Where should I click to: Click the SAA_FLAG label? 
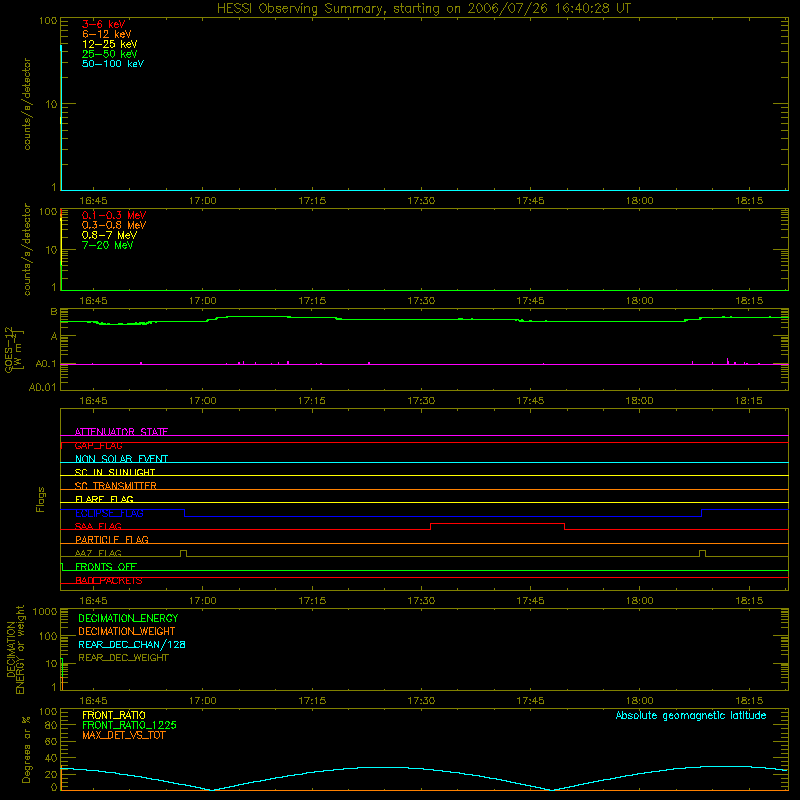(98, 526)
